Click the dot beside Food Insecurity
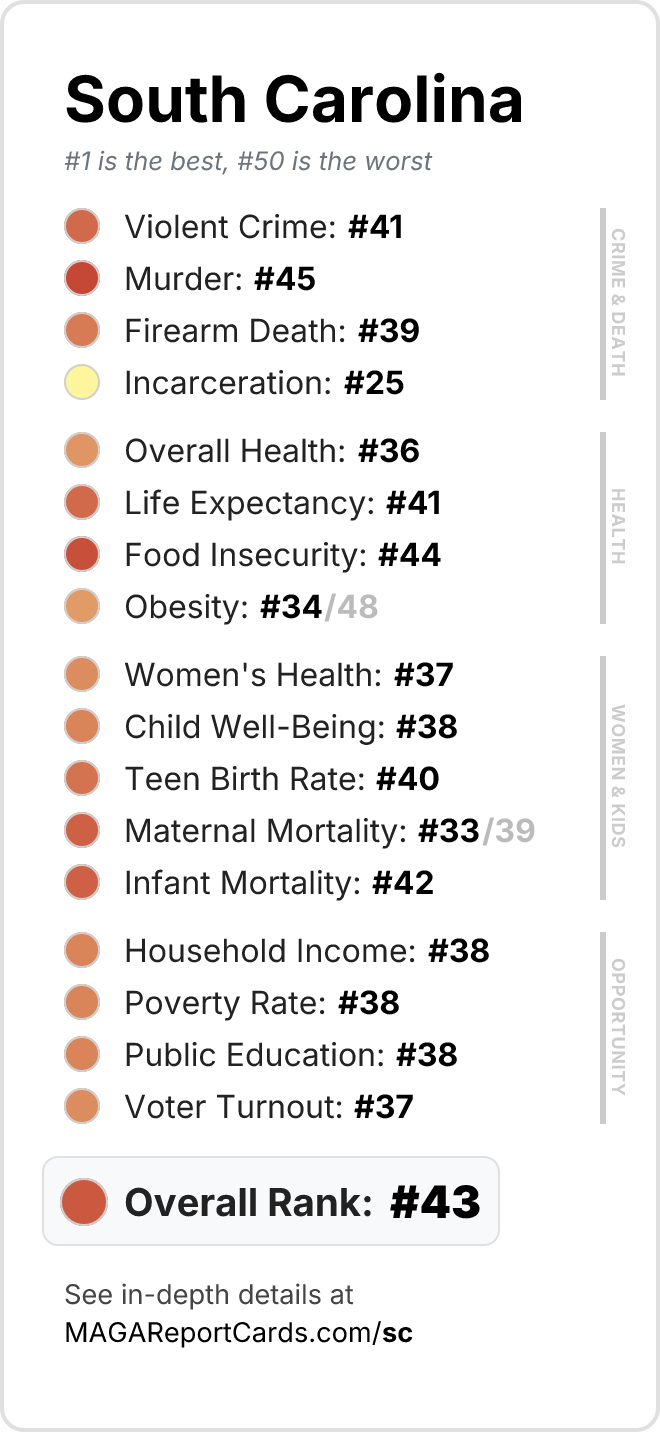 coord(82,554)
